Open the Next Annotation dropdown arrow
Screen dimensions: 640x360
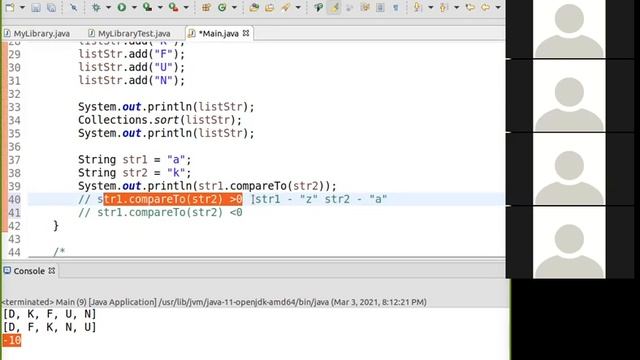431,7
